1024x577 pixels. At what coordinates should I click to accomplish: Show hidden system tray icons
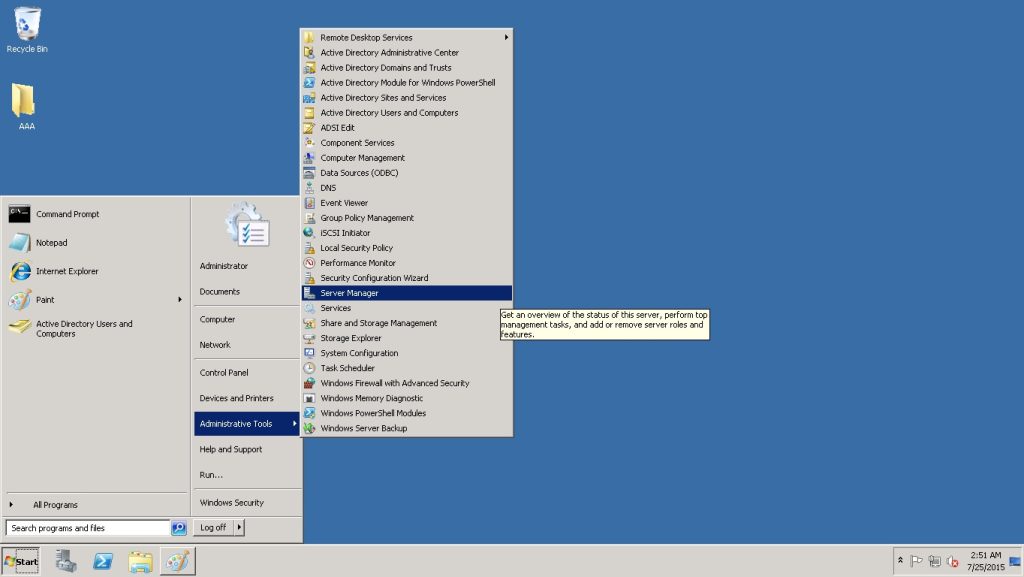(x=900, y=561)
